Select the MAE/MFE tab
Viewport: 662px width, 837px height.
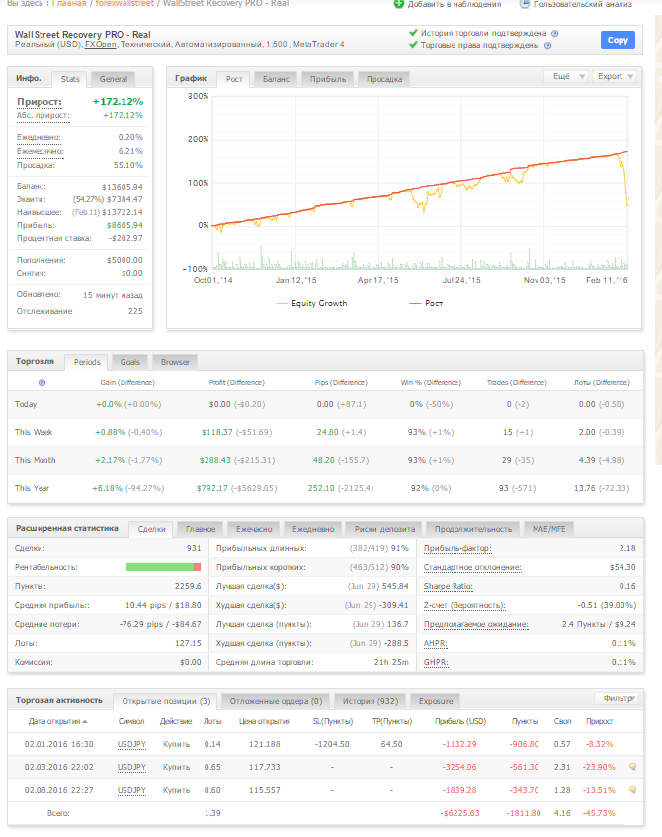point(549,529)
